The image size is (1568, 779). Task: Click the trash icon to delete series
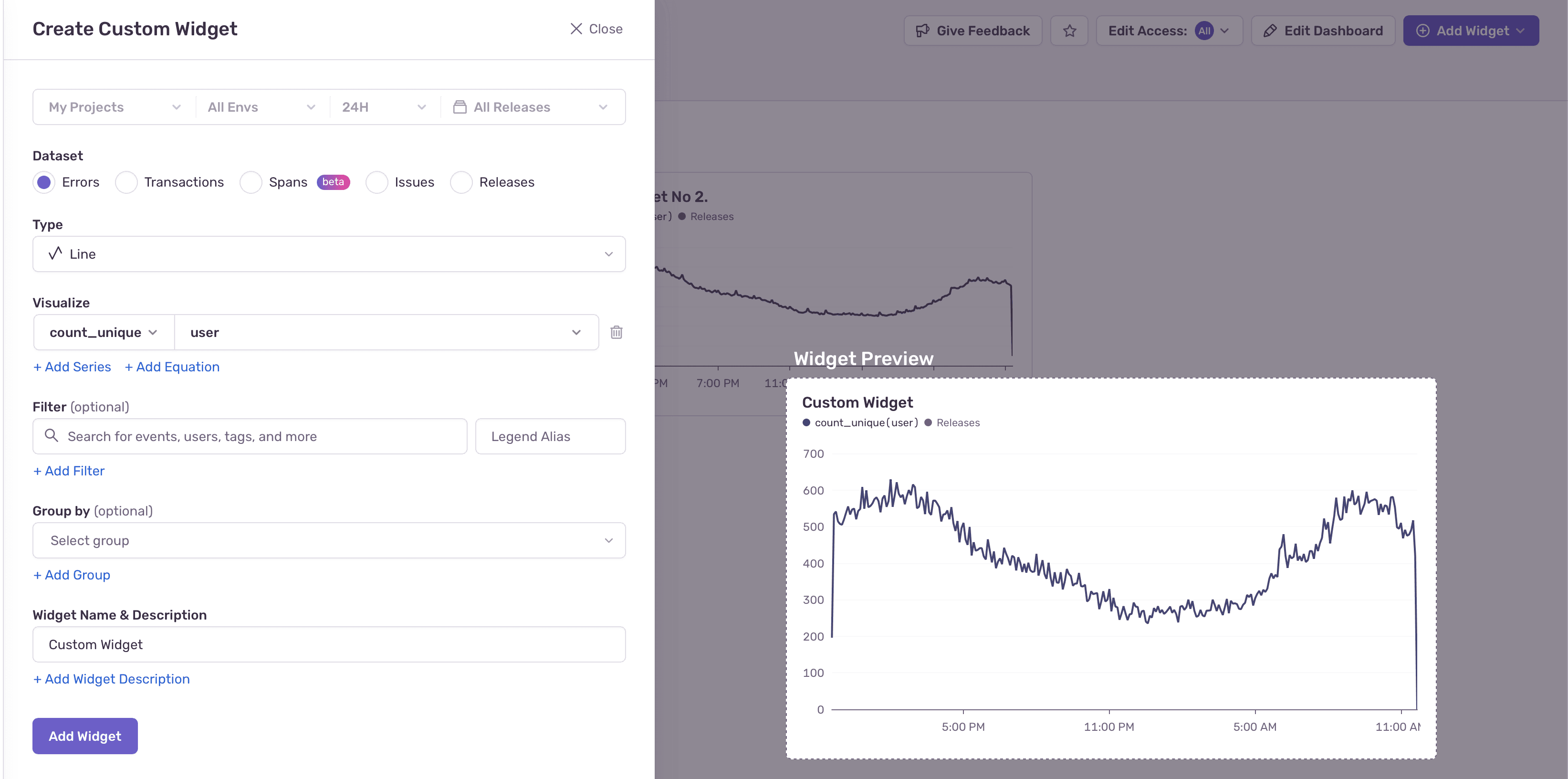616,332
